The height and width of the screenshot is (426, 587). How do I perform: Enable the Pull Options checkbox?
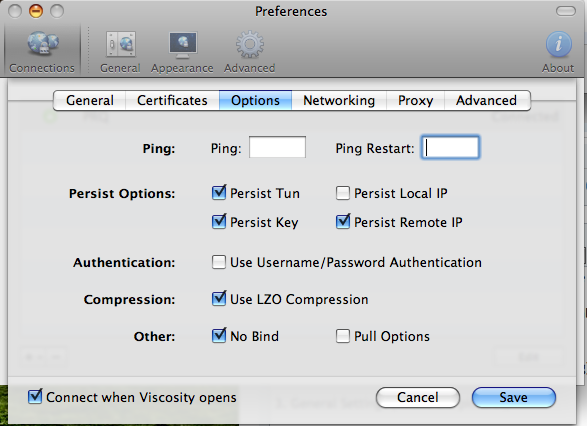(343, 336)
